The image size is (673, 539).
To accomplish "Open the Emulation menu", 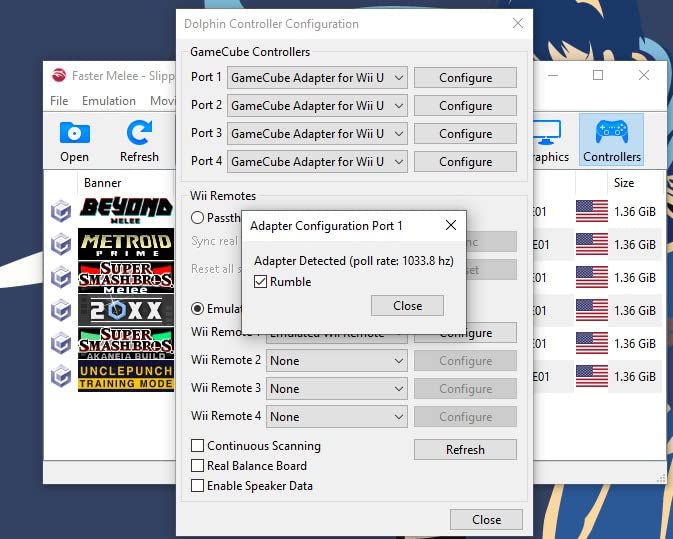I will click(109, 101).
